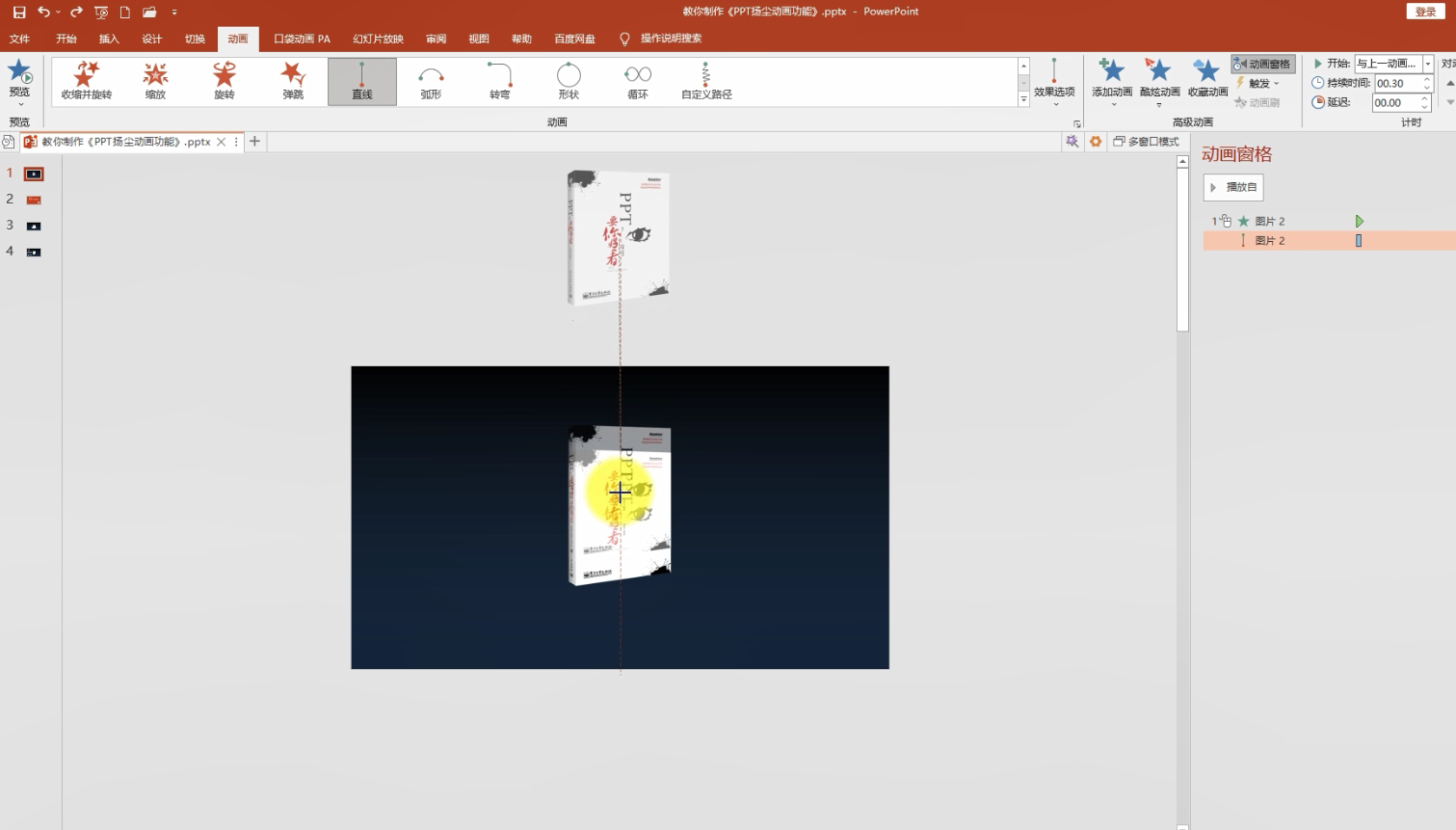This screenshot has width=1456, height=830.
Task: Apply the 收缩并旋转 animation effect
Action: 87,81
